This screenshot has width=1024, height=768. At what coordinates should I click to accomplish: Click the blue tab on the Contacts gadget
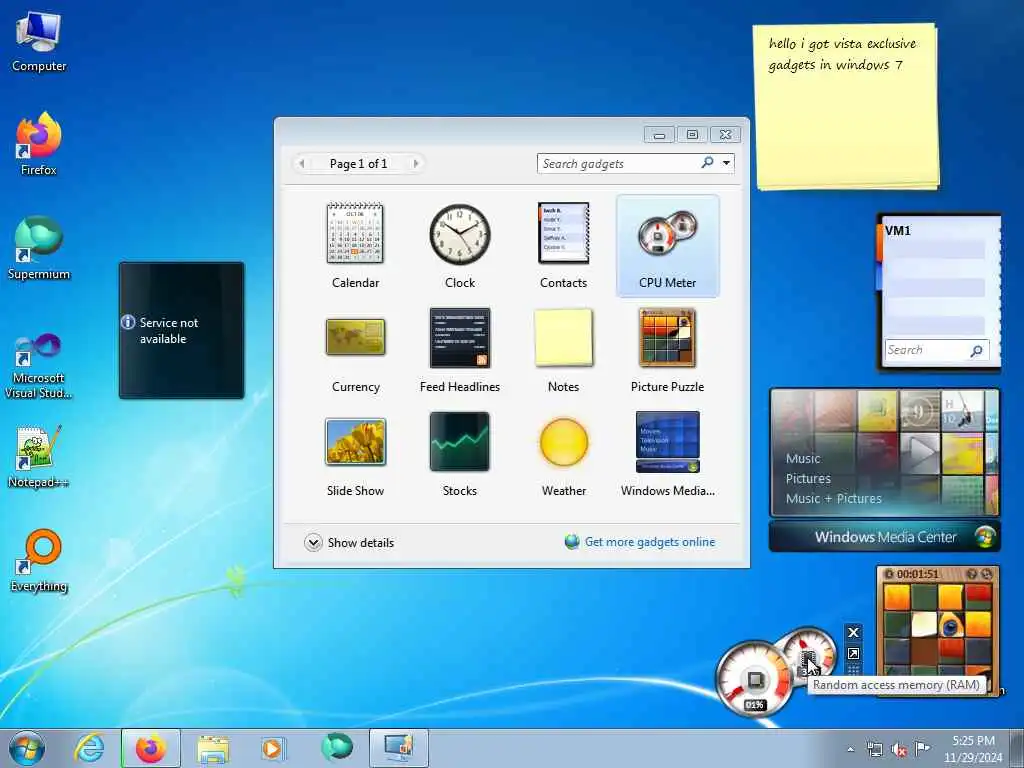pyautogui.click(x=879, y=276)
